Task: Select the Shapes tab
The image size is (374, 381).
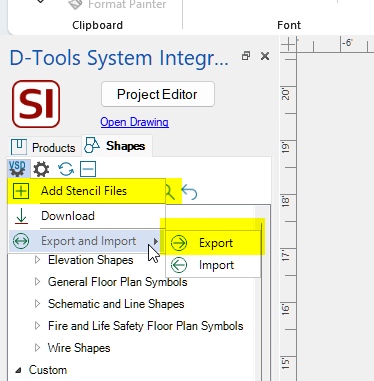Action: pyautogui.click(x=116, y=146)
